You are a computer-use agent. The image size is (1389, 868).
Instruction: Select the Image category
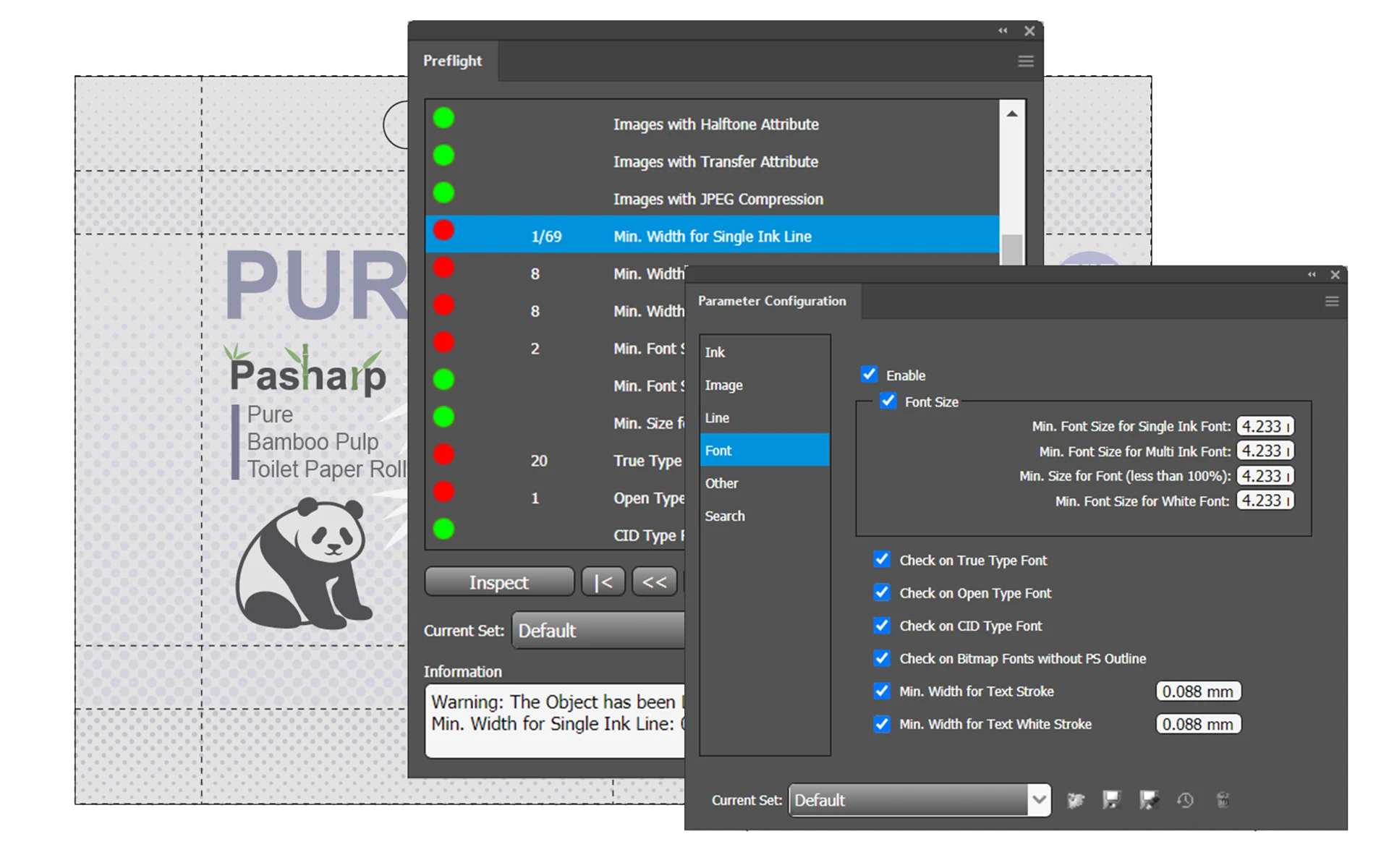click(765, 385)
